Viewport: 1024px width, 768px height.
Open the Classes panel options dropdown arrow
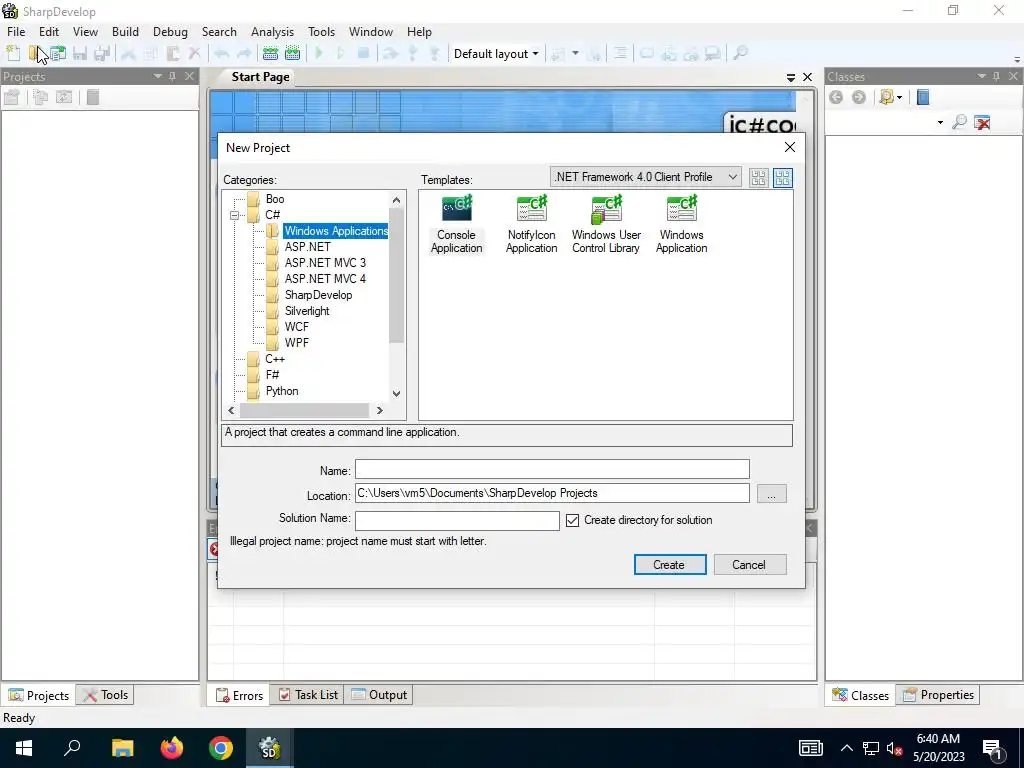click(x=982, y=76)
